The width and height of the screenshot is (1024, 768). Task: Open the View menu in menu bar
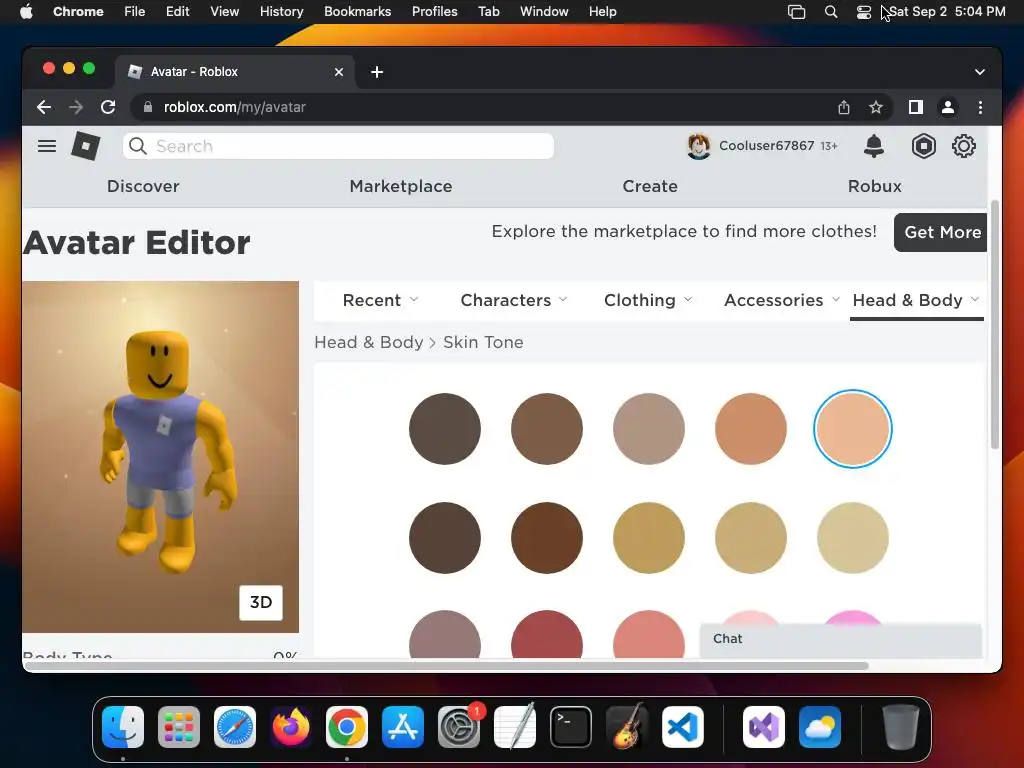[x=224, y=12]
